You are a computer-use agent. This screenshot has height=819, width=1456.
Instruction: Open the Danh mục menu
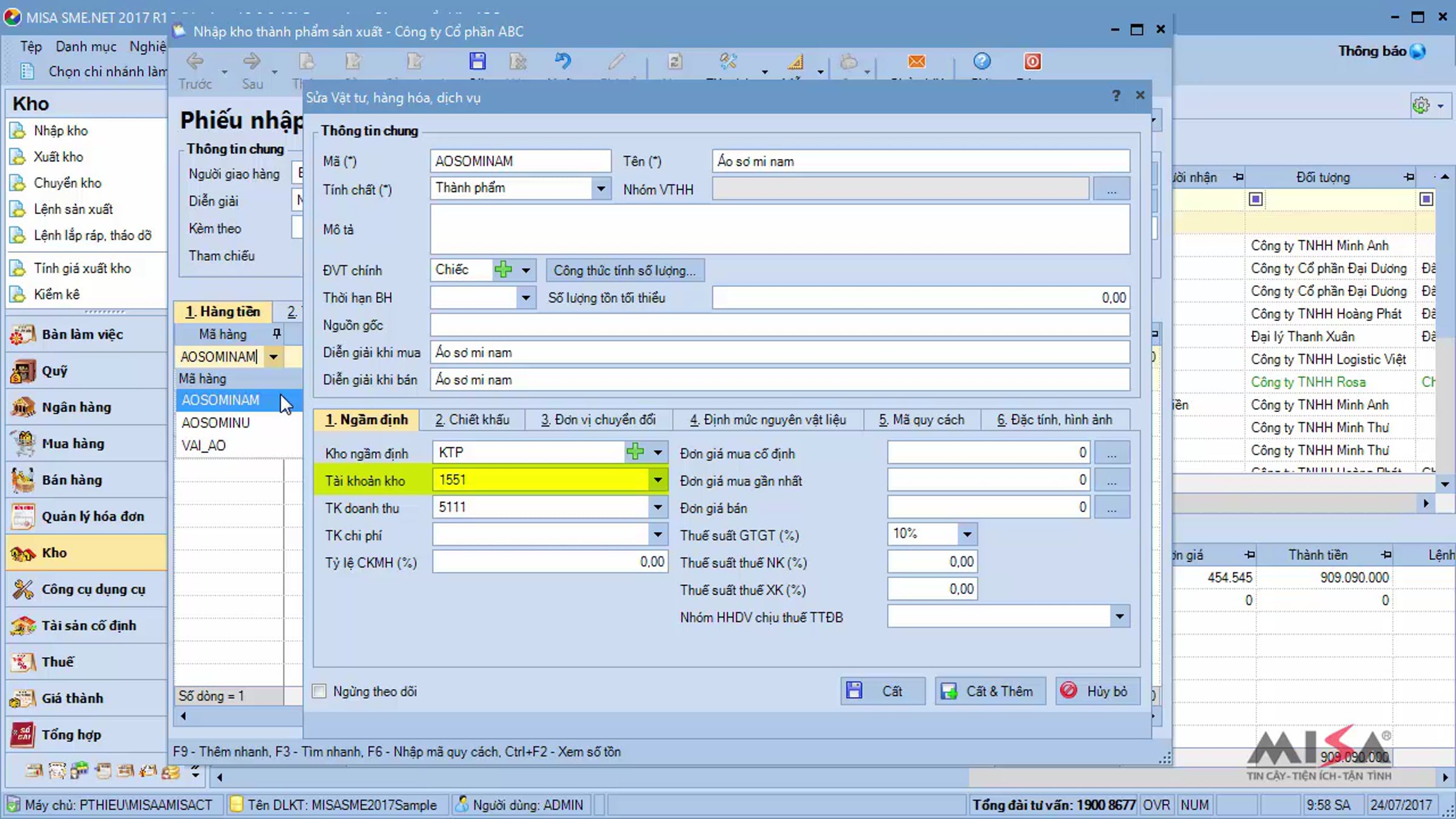pos(86,47)
